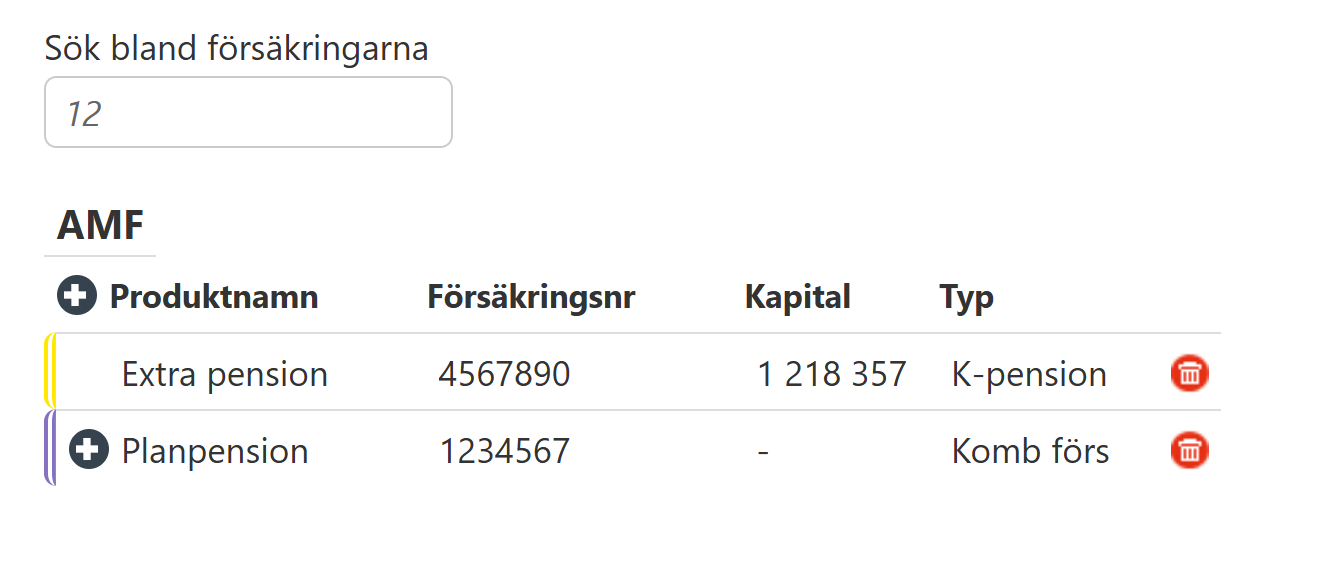
Task: Click purple color marker beside Planpension
Action: pyautogui.click(x=50, y=448)
